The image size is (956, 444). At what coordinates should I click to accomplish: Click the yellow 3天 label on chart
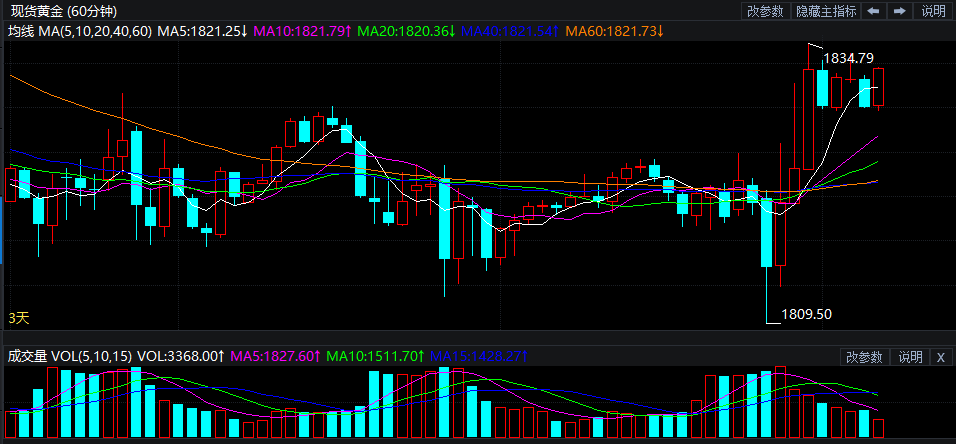[19, 317]
